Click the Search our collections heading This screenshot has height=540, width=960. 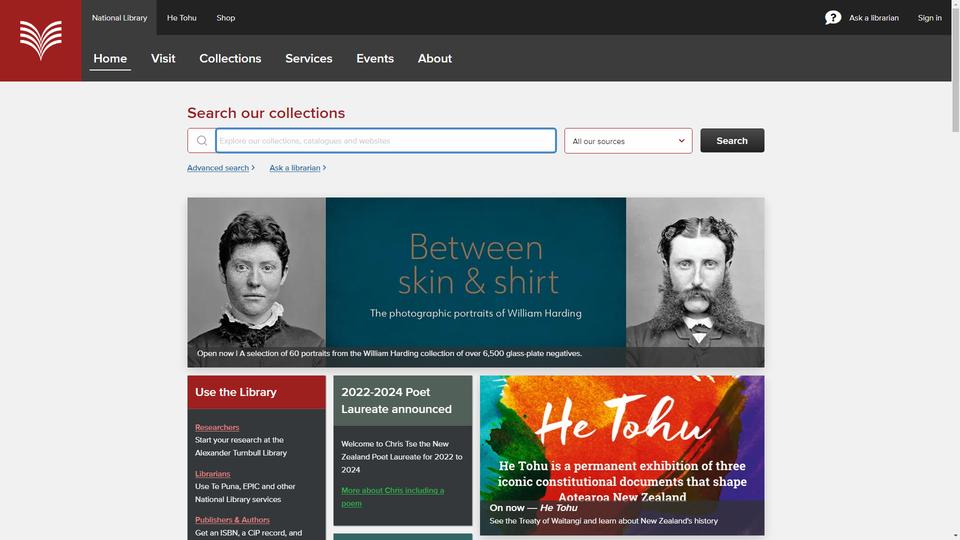[x=266, y=113]
